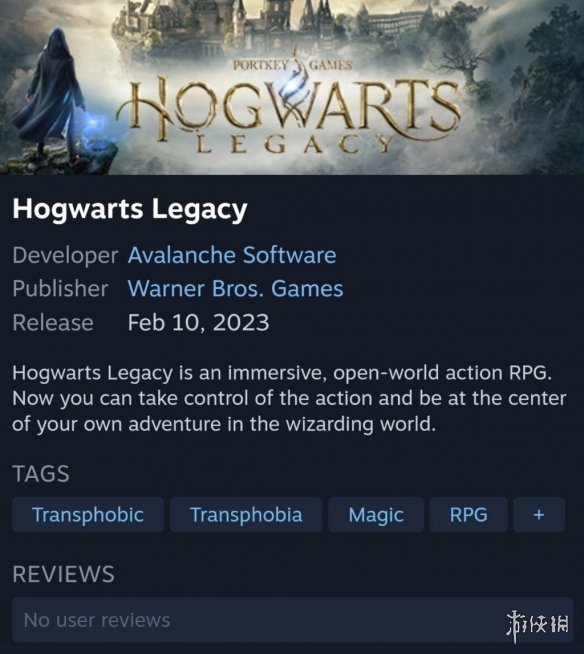Expand more tags with the plus button
The width and height of the screenshot is (584, 654).
(x=539, y=514)
